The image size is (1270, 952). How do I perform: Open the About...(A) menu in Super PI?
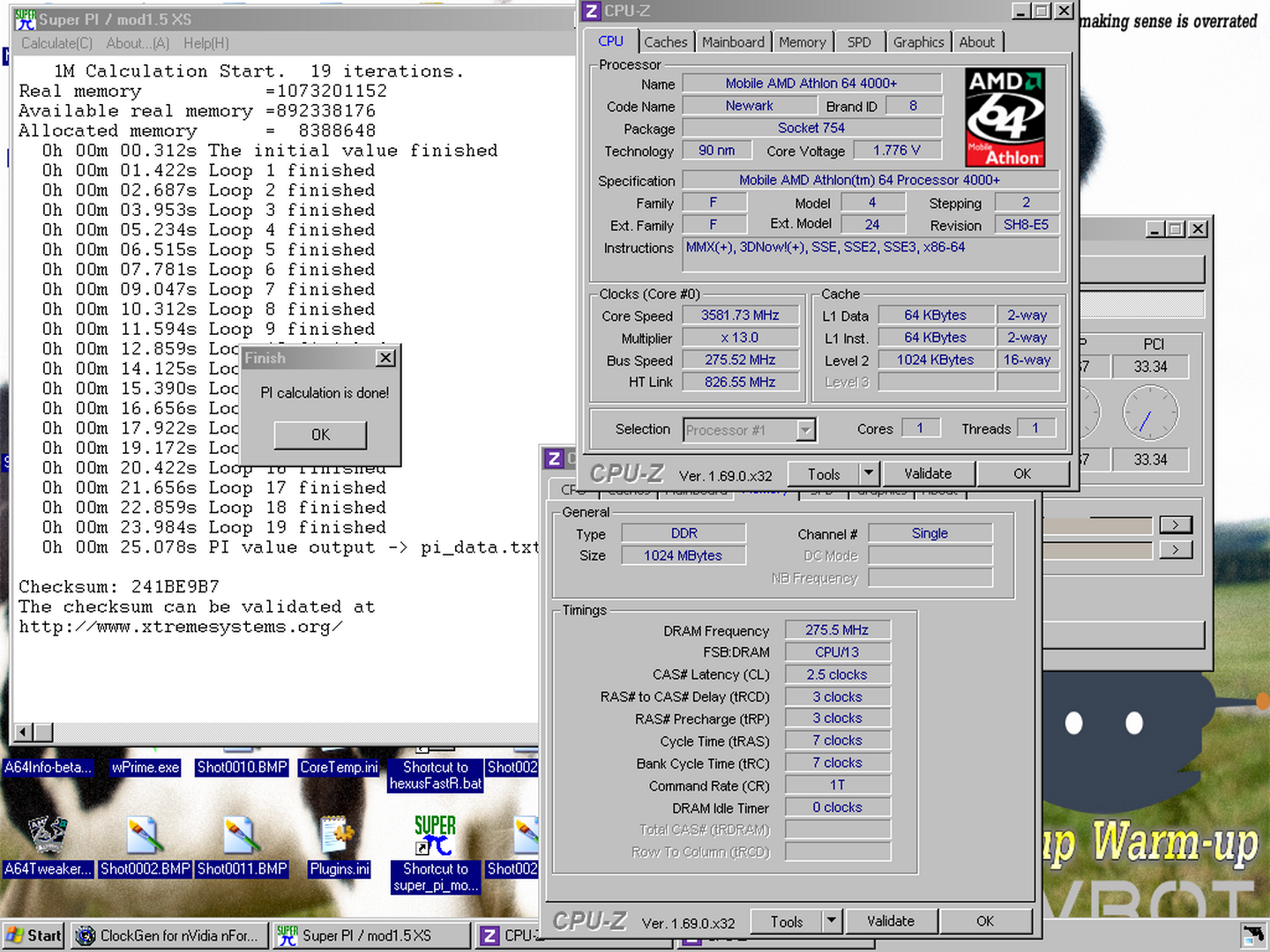(138, 43)
